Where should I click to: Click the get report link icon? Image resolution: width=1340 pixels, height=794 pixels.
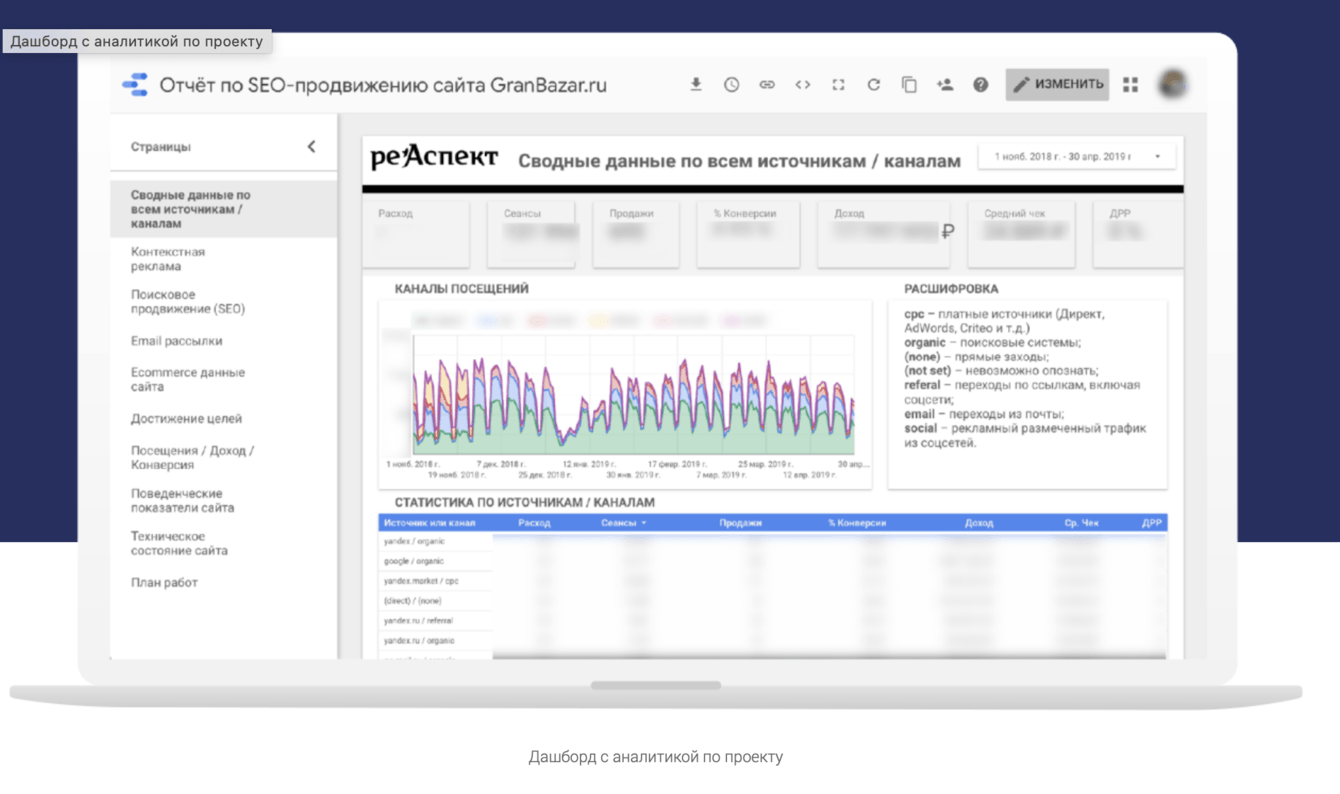tap(767, 85)
